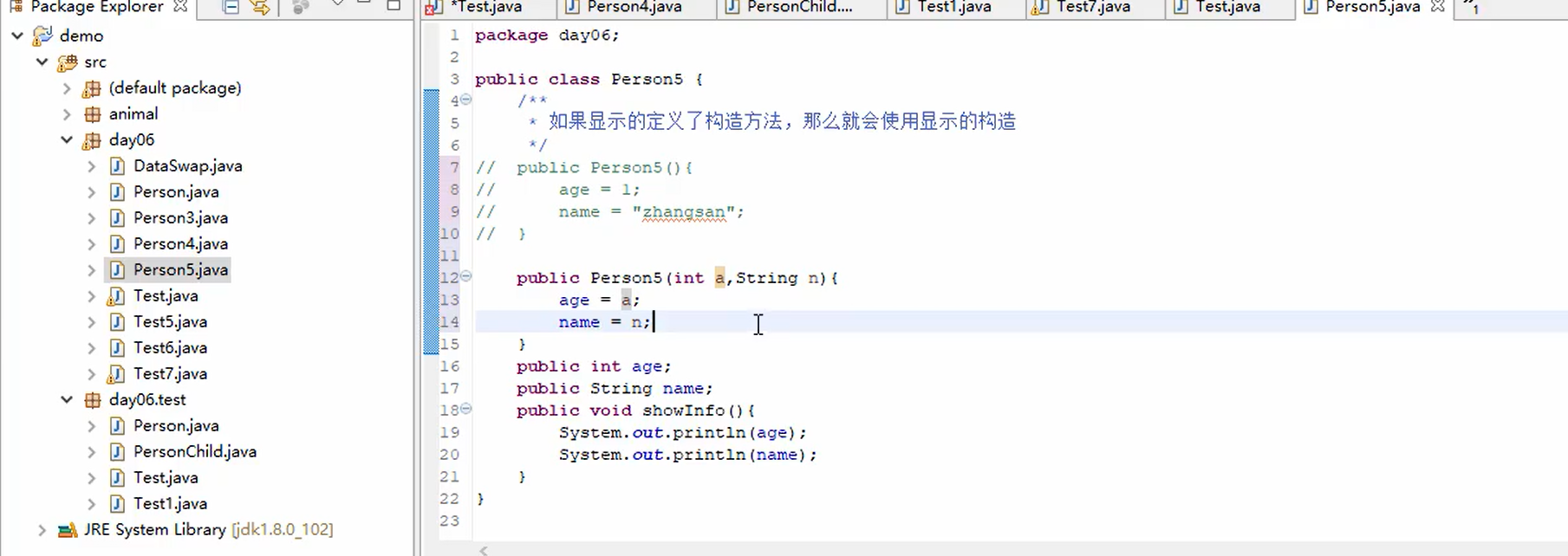Viewport: 1568px width, 556px height.
Task: Toggle Link with Editor in Package Explorer
Action: pyautogui.click(x=260, y=7)
